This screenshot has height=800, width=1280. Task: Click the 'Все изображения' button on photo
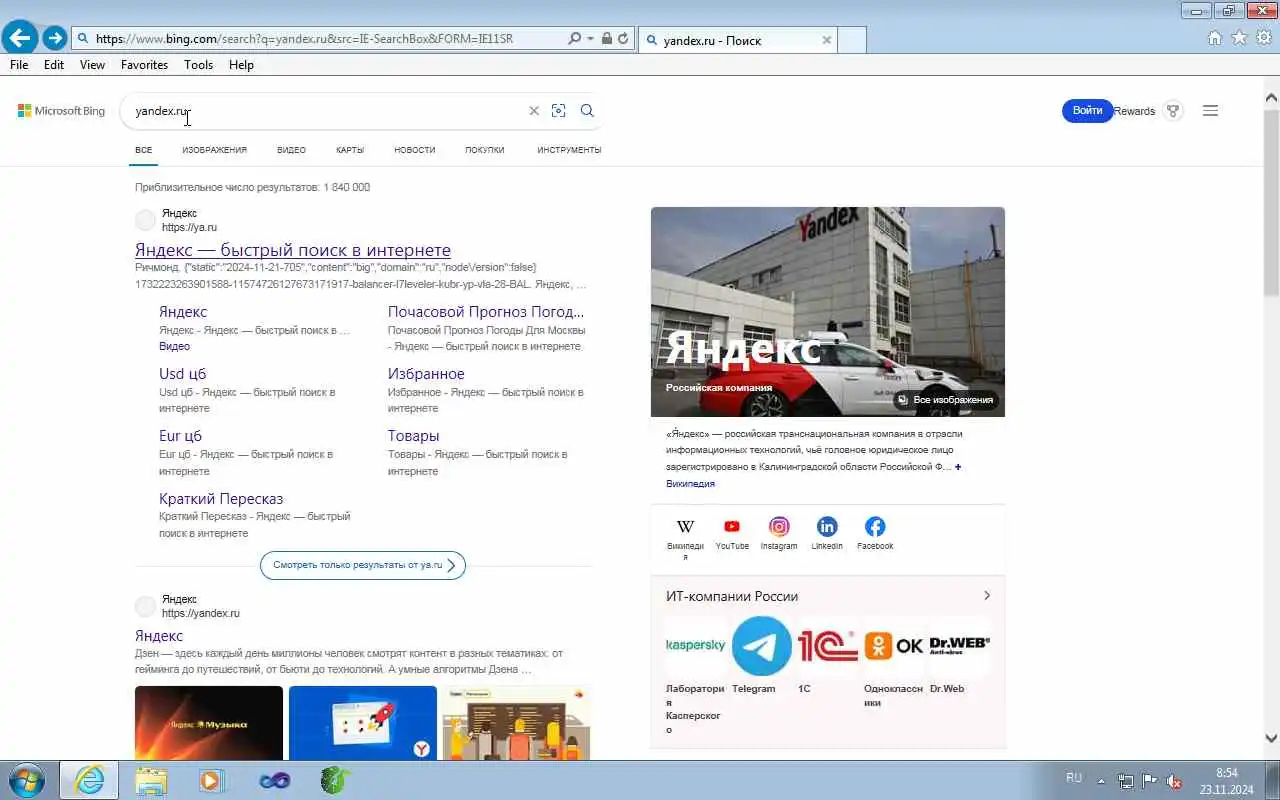946,400
